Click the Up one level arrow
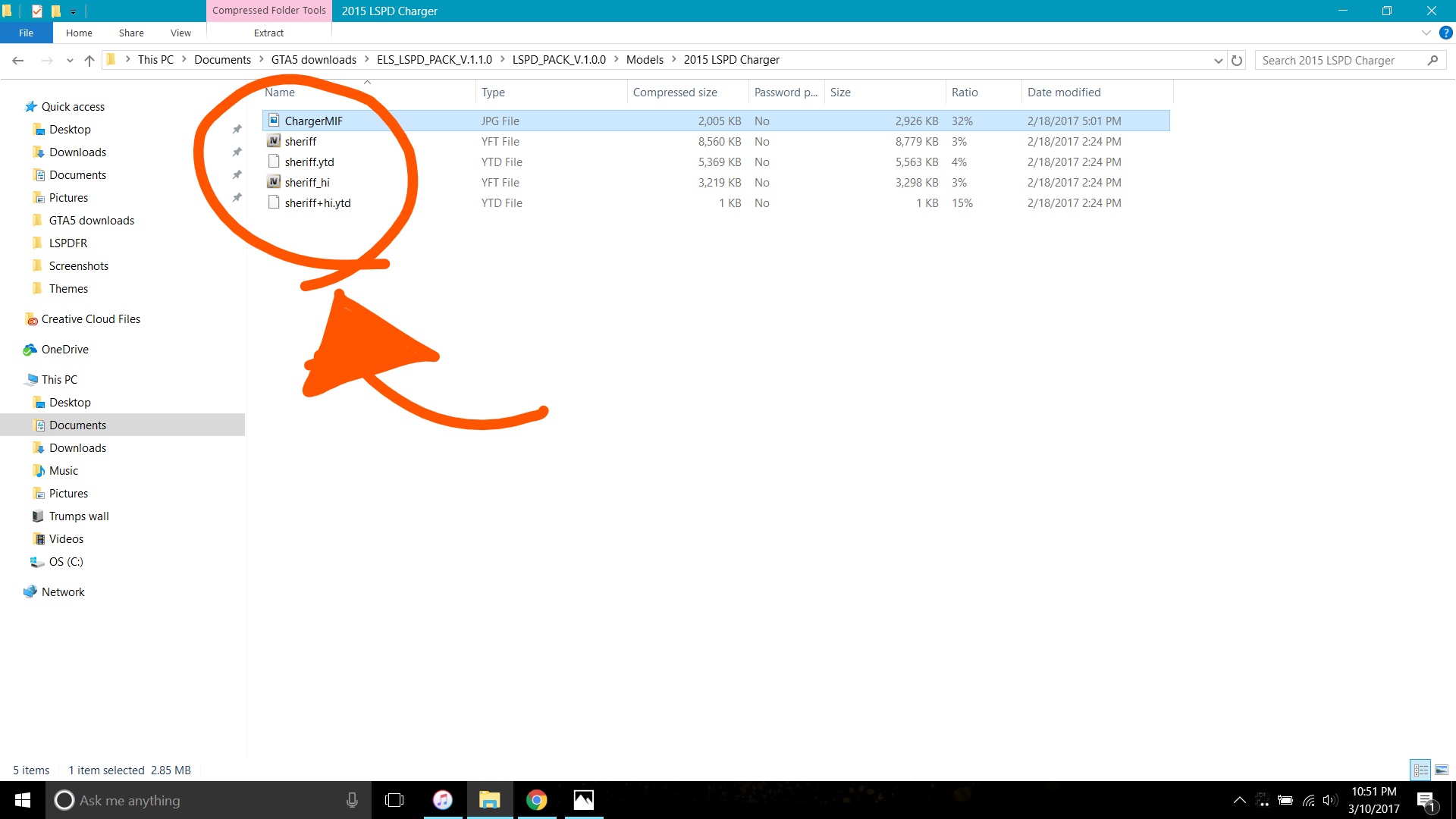 [x=89, y=61]
